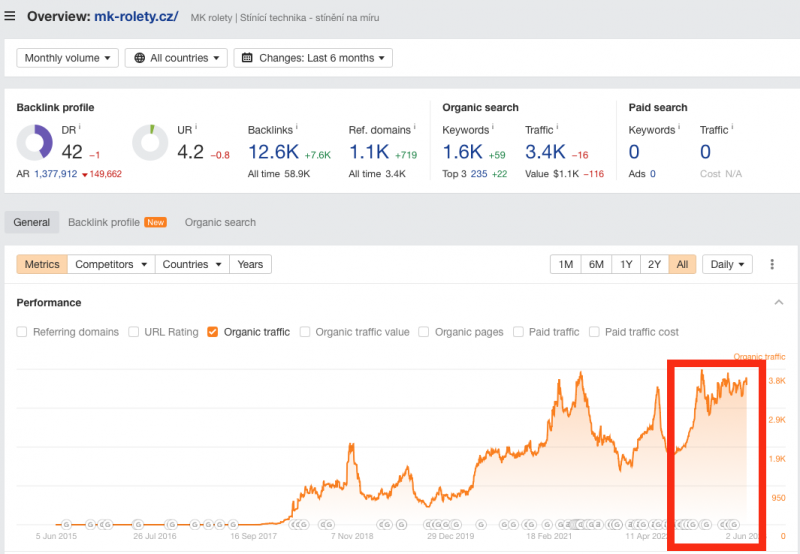Viewport: 800px width, 554px height.
Task: Collapse the Performance section chevron
Action: 779,303
